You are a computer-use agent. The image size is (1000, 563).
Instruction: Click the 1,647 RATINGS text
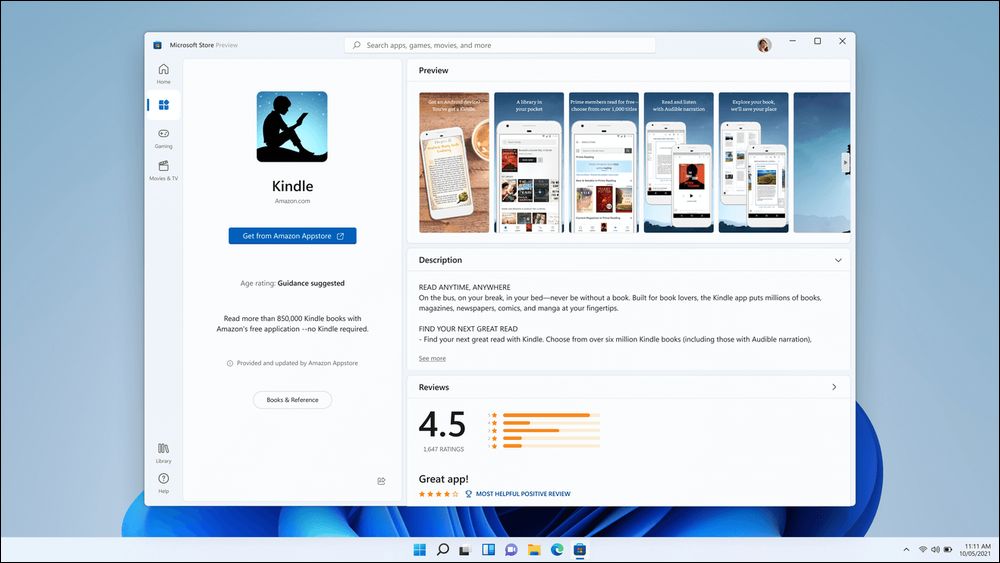click(443, 450)
